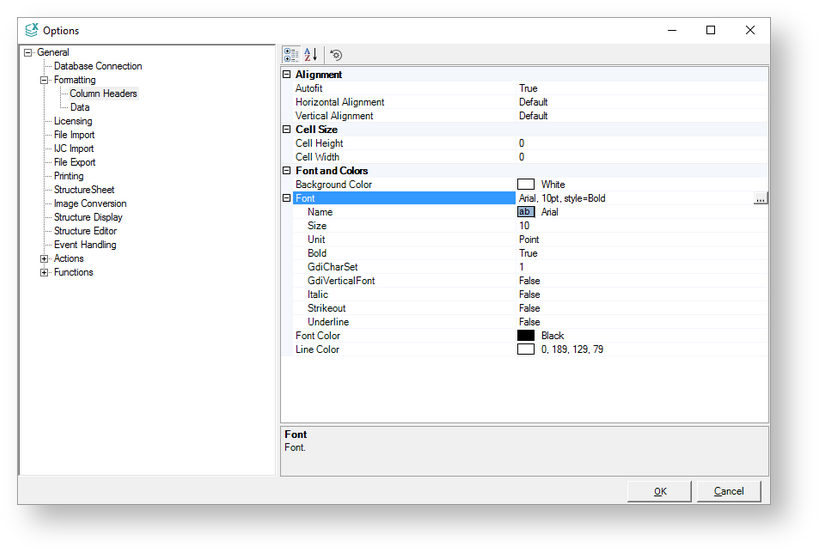Click the 'ab' icon beside Arial
819x553 pixels.
(x=526, y=212)
